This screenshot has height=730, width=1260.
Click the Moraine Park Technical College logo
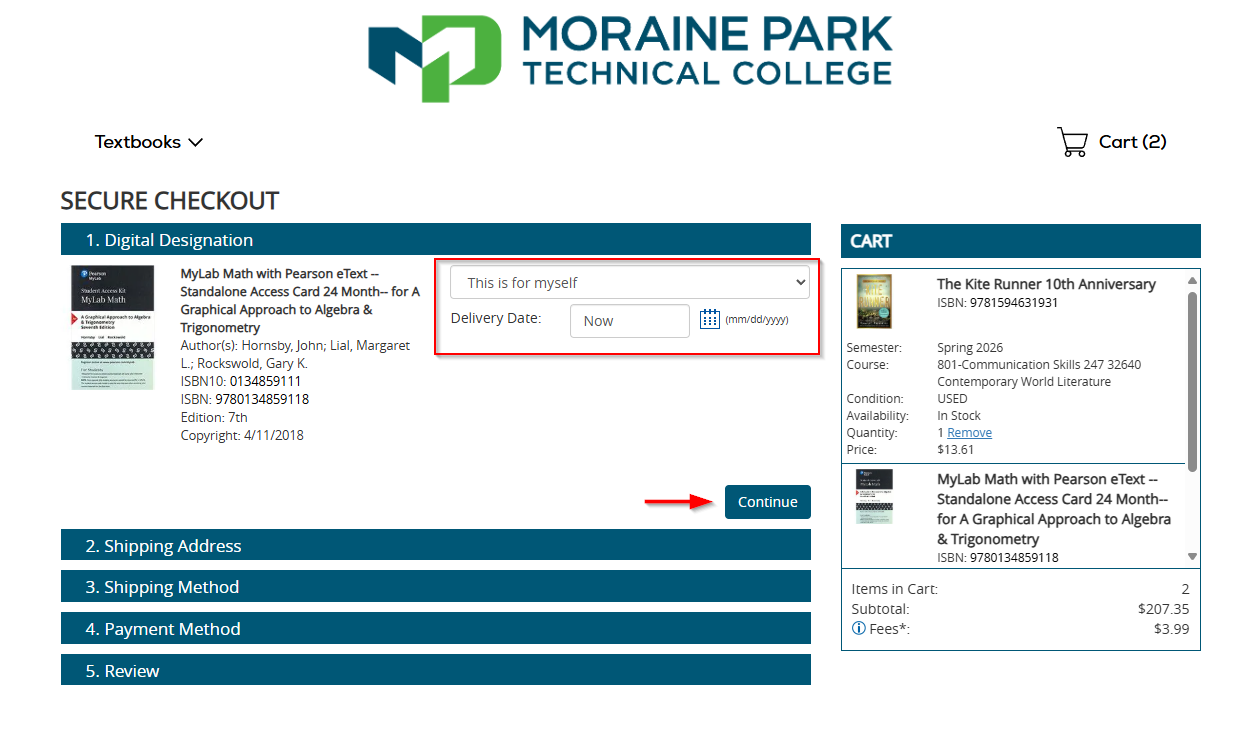pyautogui.click(x=630, y=57)
